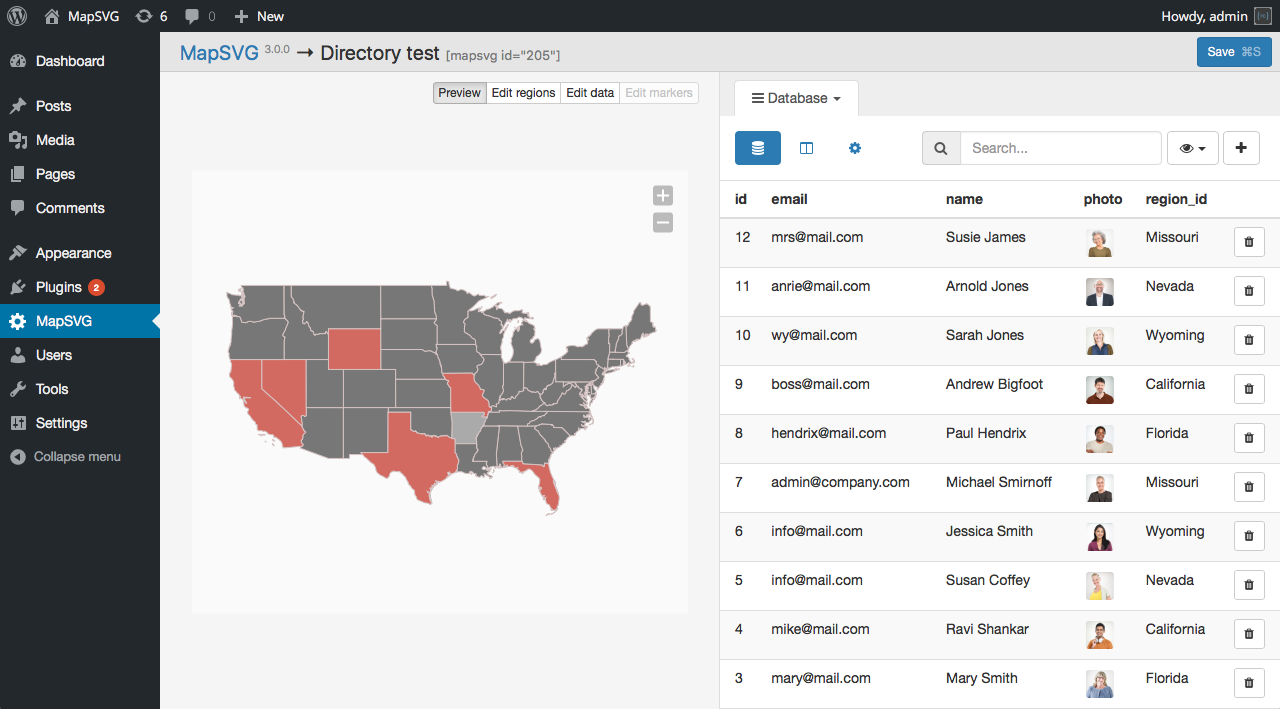1280x709 pixels.
Task: Open Plugins in the sidebar
Action: [x=59, y=287]
